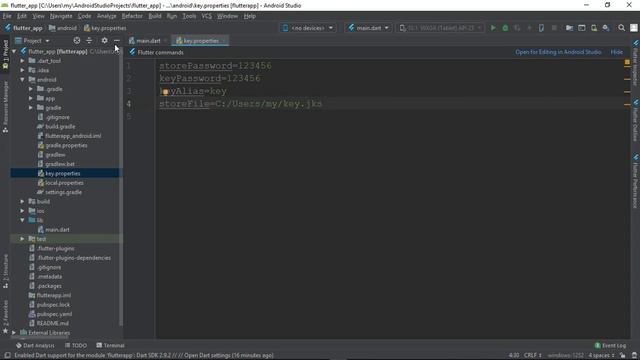The width and height of the screenshot is (640, 360).
Task: Toggle the 1: Project side tab
Action: (5, 54)
